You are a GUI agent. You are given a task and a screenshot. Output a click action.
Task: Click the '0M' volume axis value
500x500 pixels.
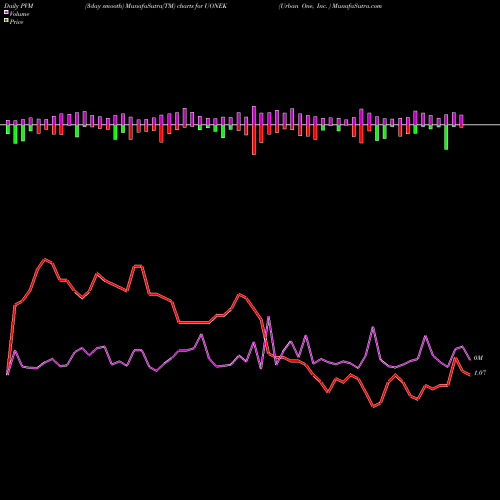[x=478, y=358]
